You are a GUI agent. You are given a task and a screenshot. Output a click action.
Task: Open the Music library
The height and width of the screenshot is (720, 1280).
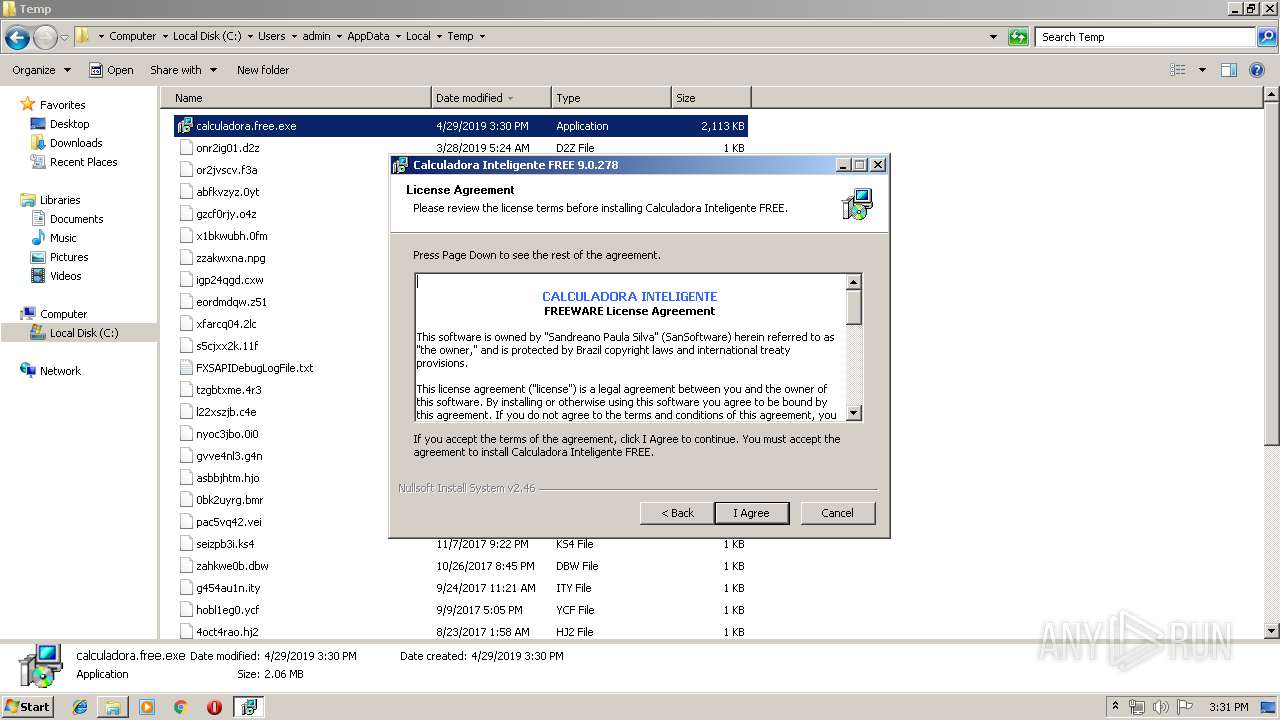tap(63, 238)
